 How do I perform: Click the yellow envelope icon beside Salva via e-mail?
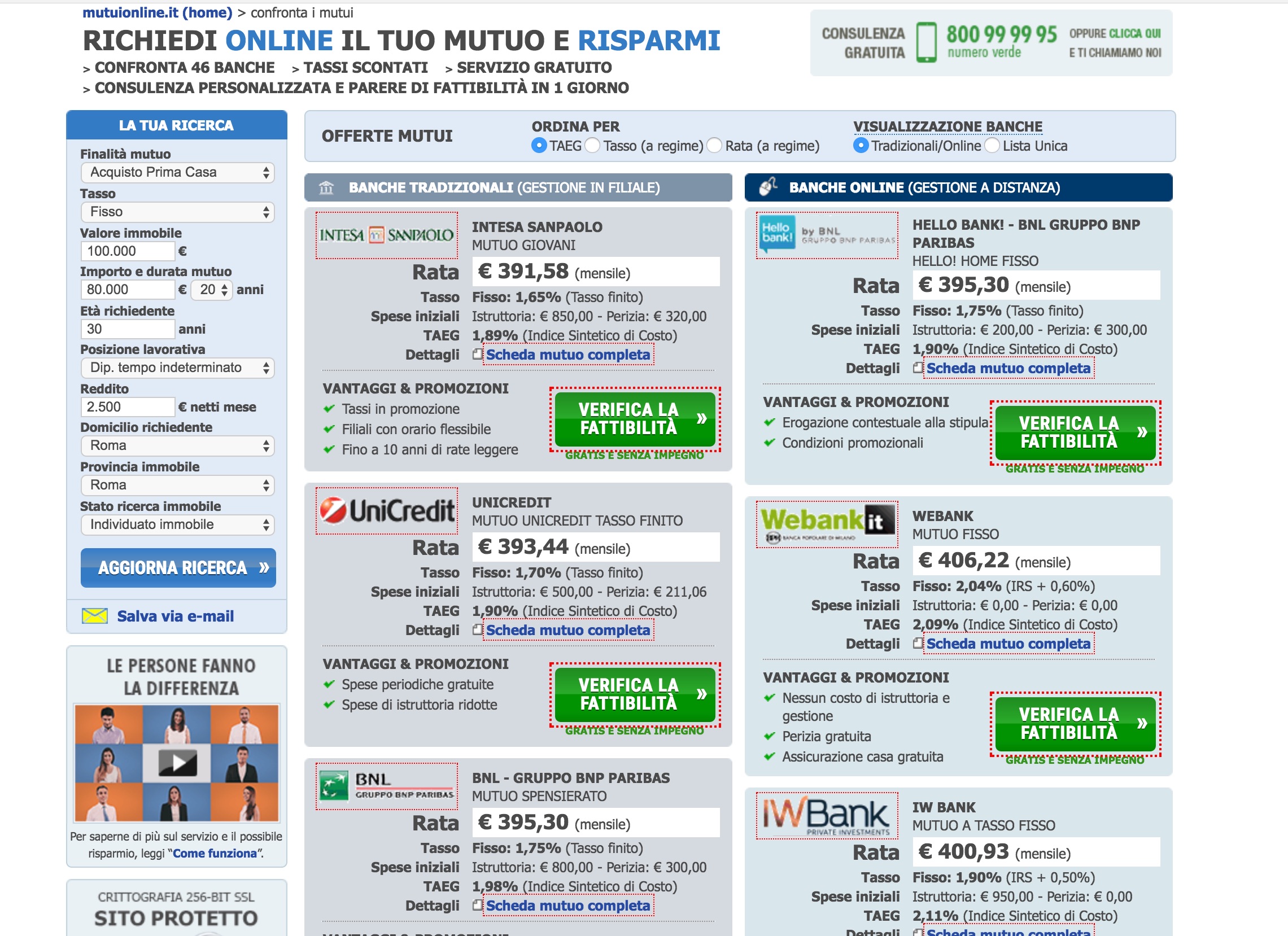click(x=94, y=616)
